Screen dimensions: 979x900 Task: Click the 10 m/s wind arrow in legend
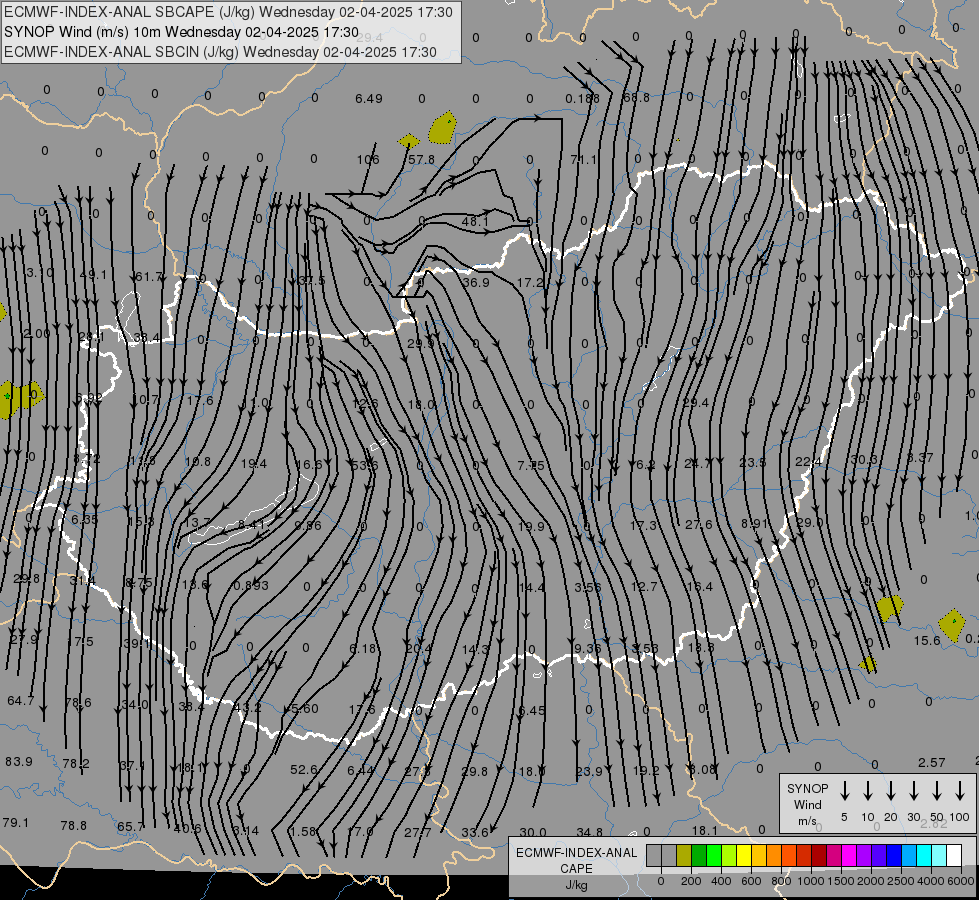[x=867, y=791]
